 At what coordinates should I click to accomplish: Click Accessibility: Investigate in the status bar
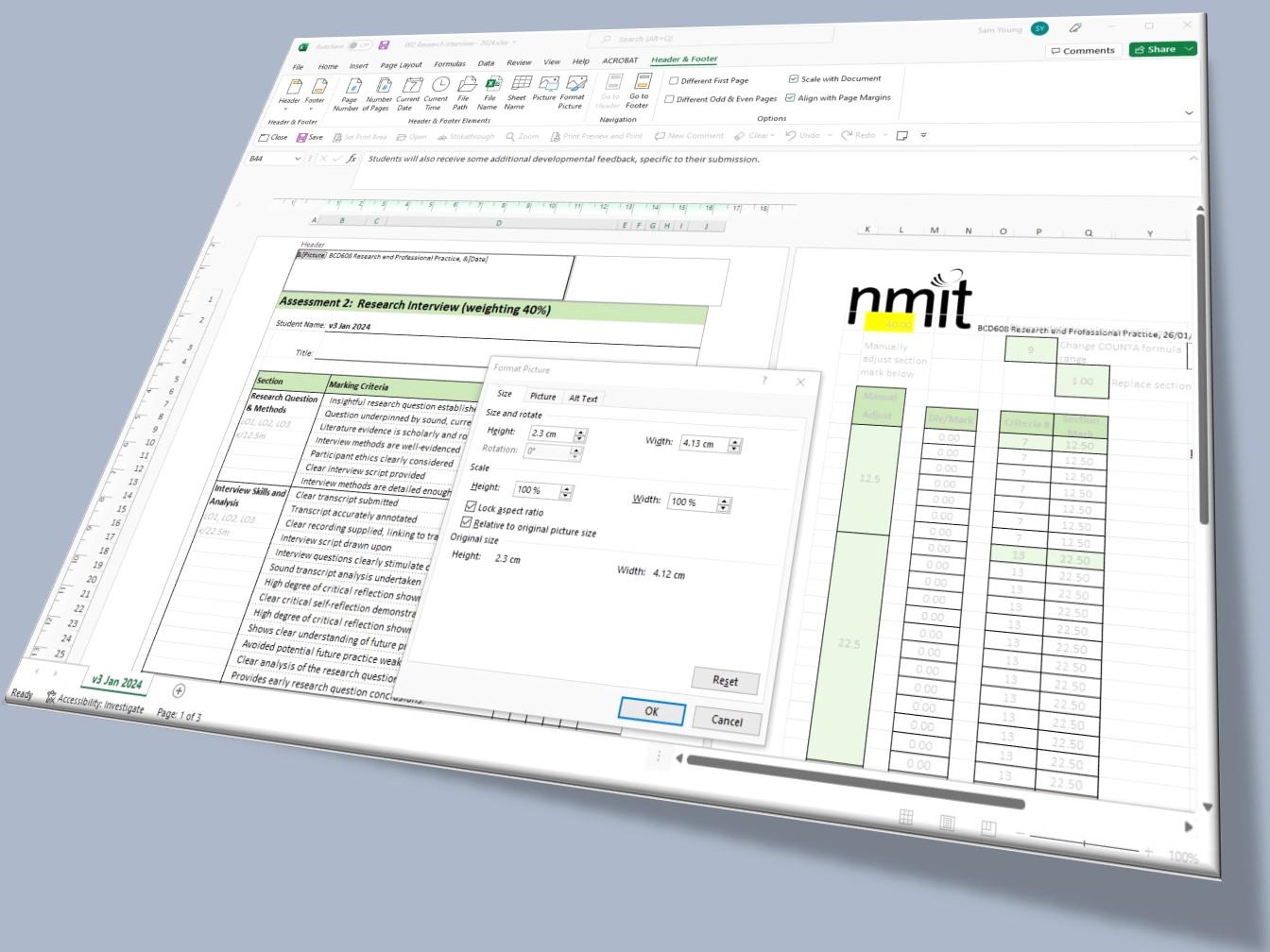click(x=95, y=704)
